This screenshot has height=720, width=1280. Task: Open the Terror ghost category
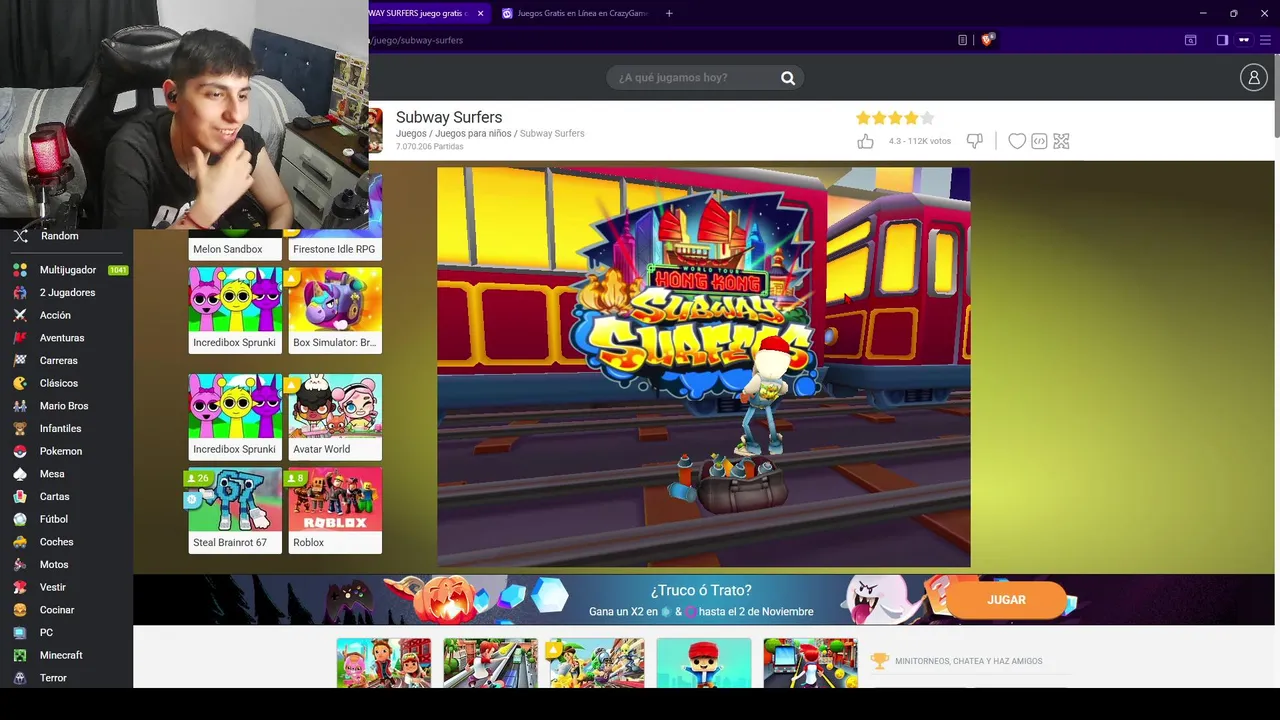(53, 678)
